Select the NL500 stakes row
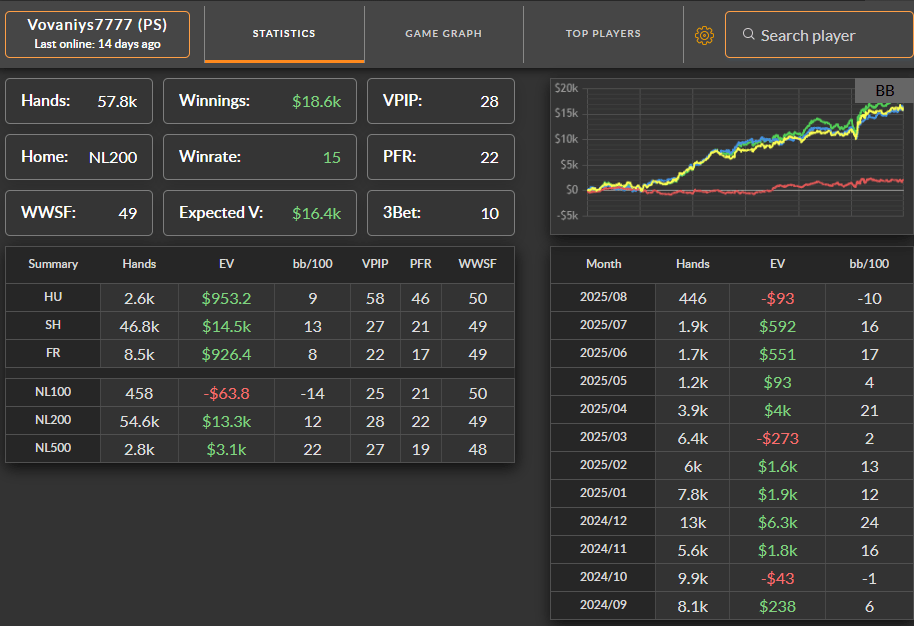 (x=260, y=449)
